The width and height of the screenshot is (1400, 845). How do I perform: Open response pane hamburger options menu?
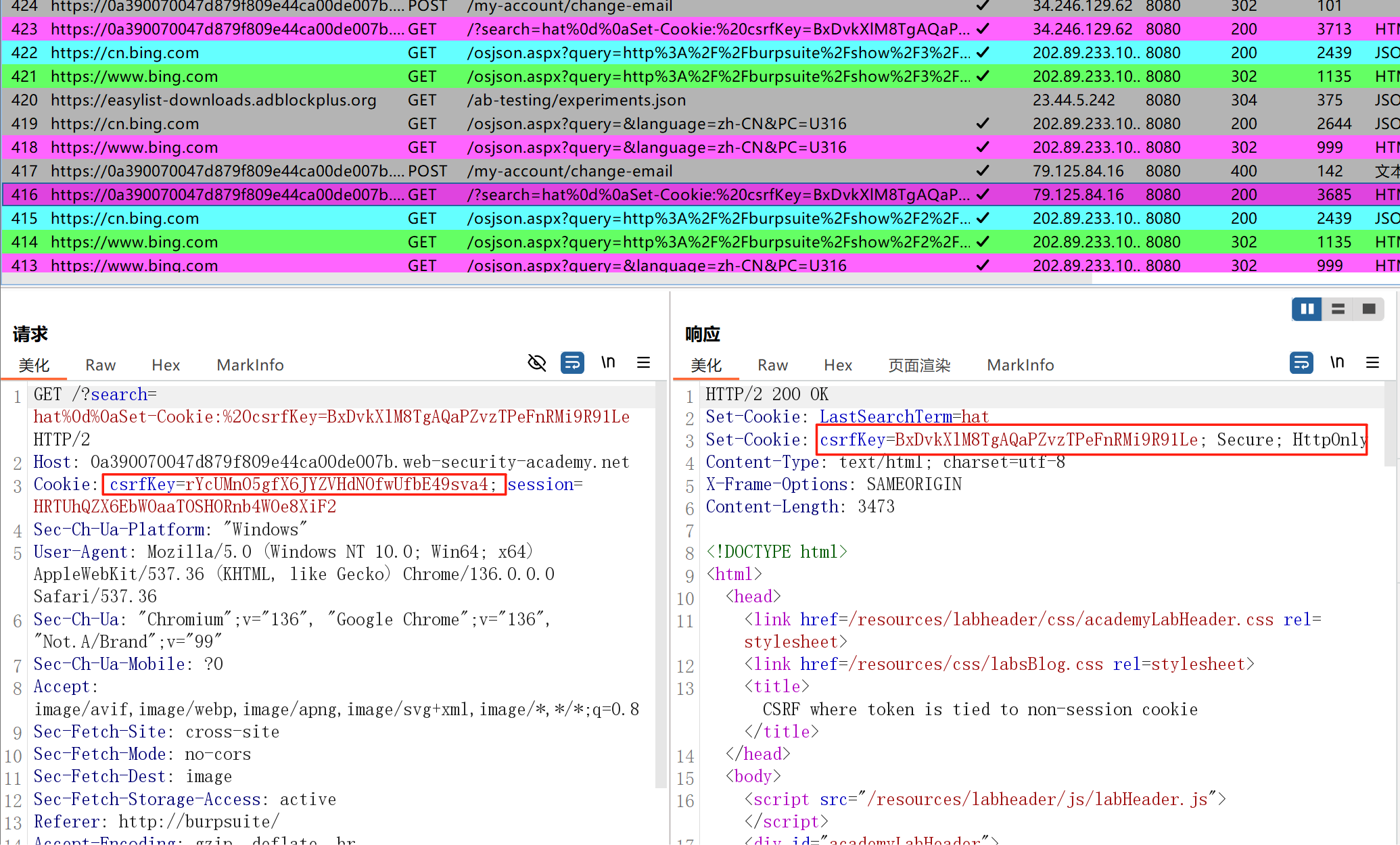pyautogui.click(x=1372, y=363)
